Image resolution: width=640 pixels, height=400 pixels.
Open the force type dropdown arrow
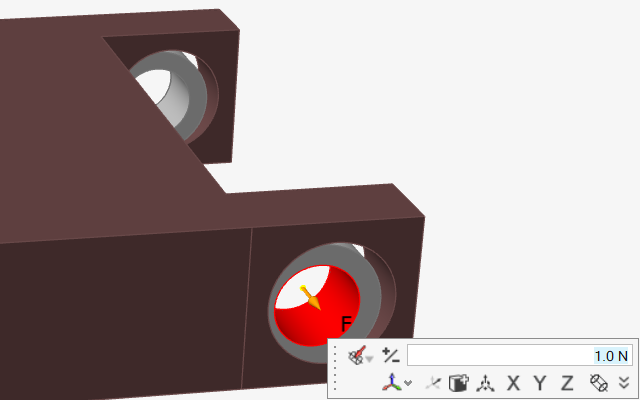[x=370, y=358]
